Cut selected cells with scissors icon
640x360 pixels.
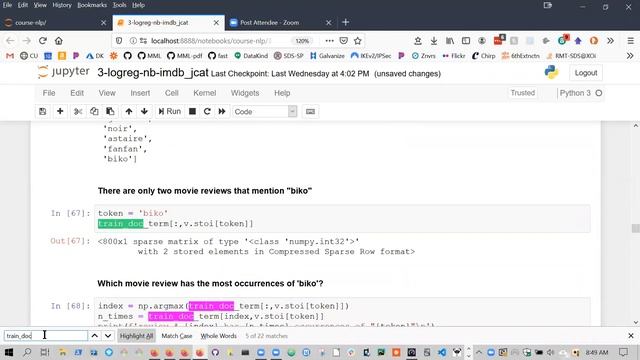[x=78, y=111]
